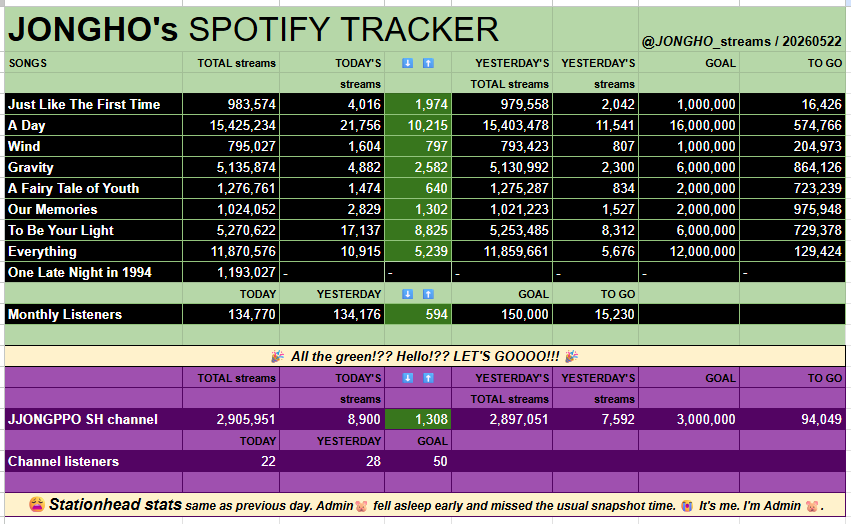Click the party popper emoji after 'LET'S GOOOO!!!'
The height and width of the screenshot is (524, 851).
(x=571, y=356)
